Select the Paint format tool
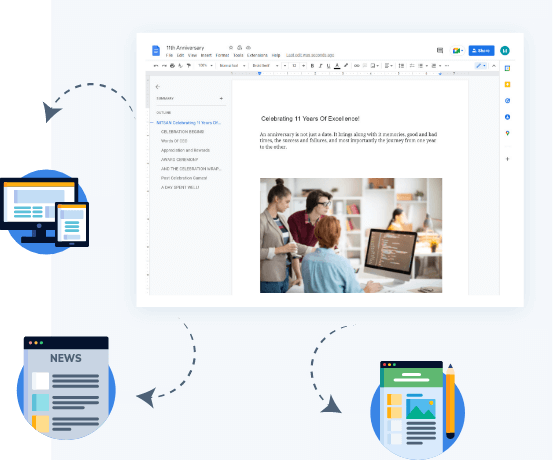Image resolution: width=554 pixels, height=460 pixels. pyautogui.click(x=189, y=66)
